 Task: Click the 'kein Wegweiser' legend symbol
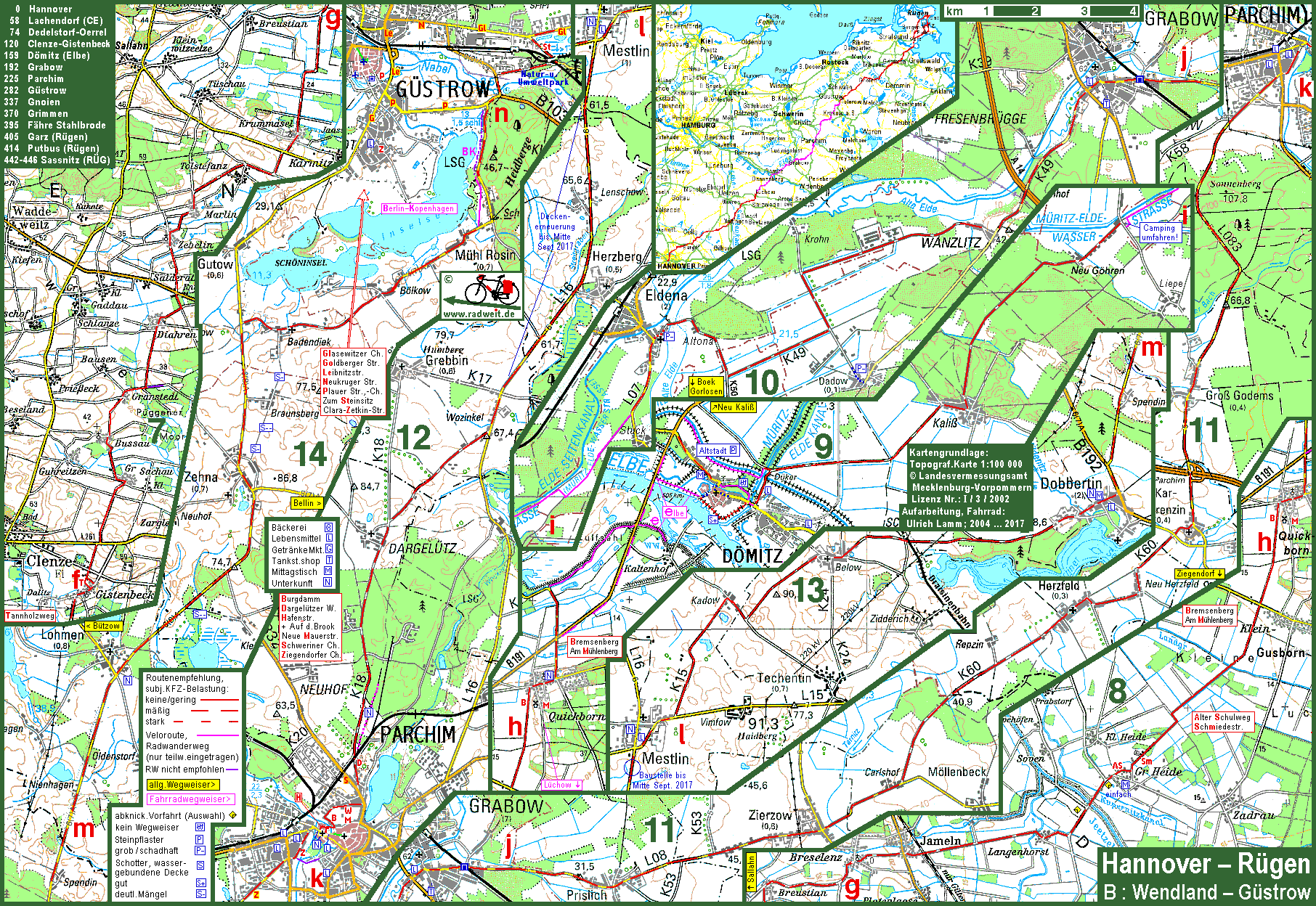point(200,827)
